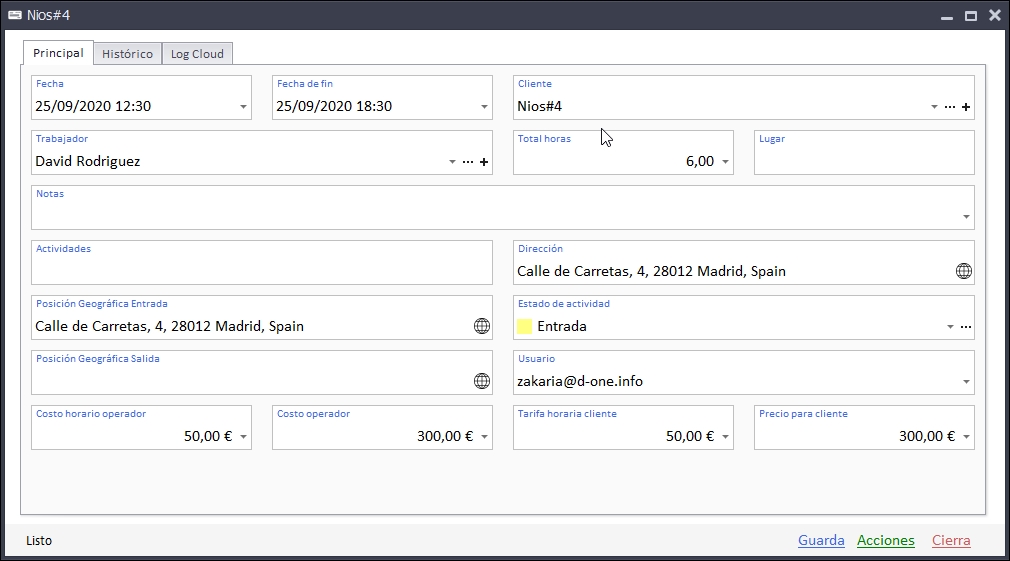This screenshot has width=1010, height=561.
Task: Open Cliente lookup ellipsis button
Action: point(950,107)
